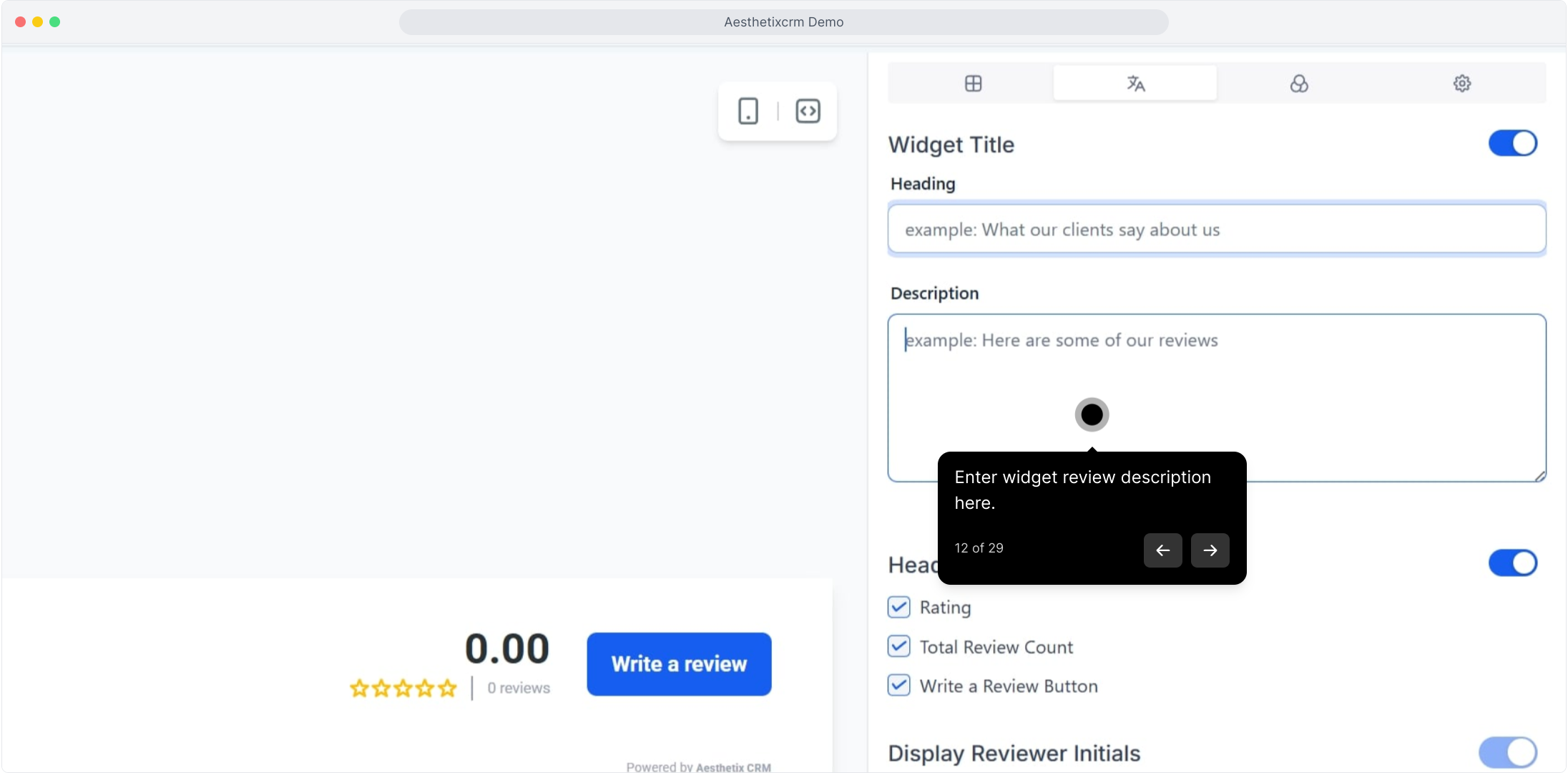Go to next tour step arrow
The height and width of the screenshot is (773, 1568).
tap(1210, 550)
